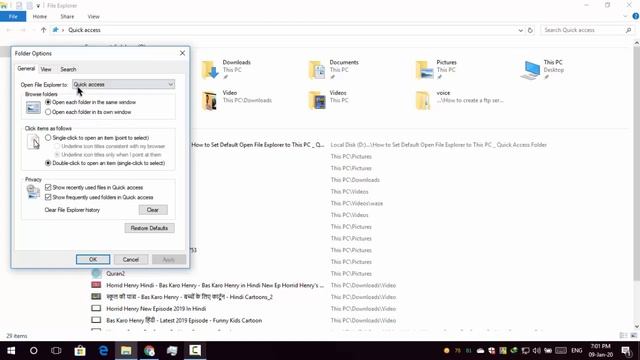Viewport: 640px width, 360px height.
Task: Open the Pictures folder icon
Action: pos(424,69)
